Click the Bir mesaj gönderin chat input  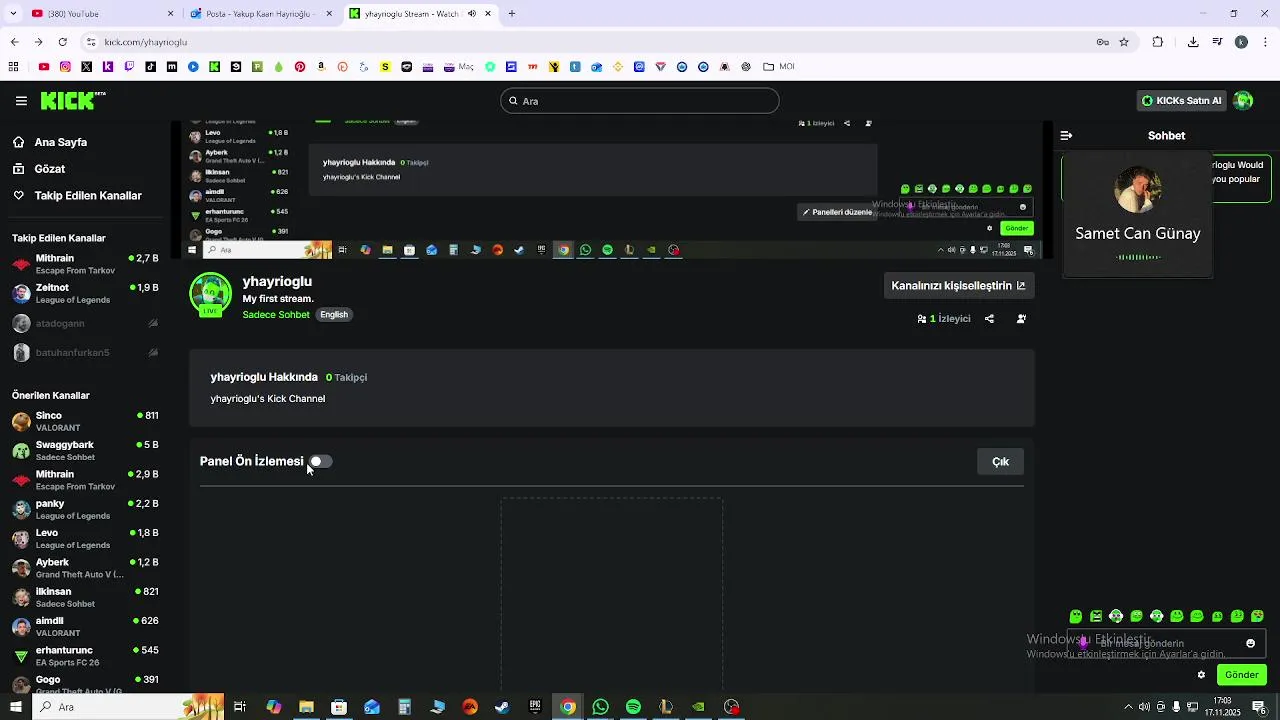pos(1165,643)
